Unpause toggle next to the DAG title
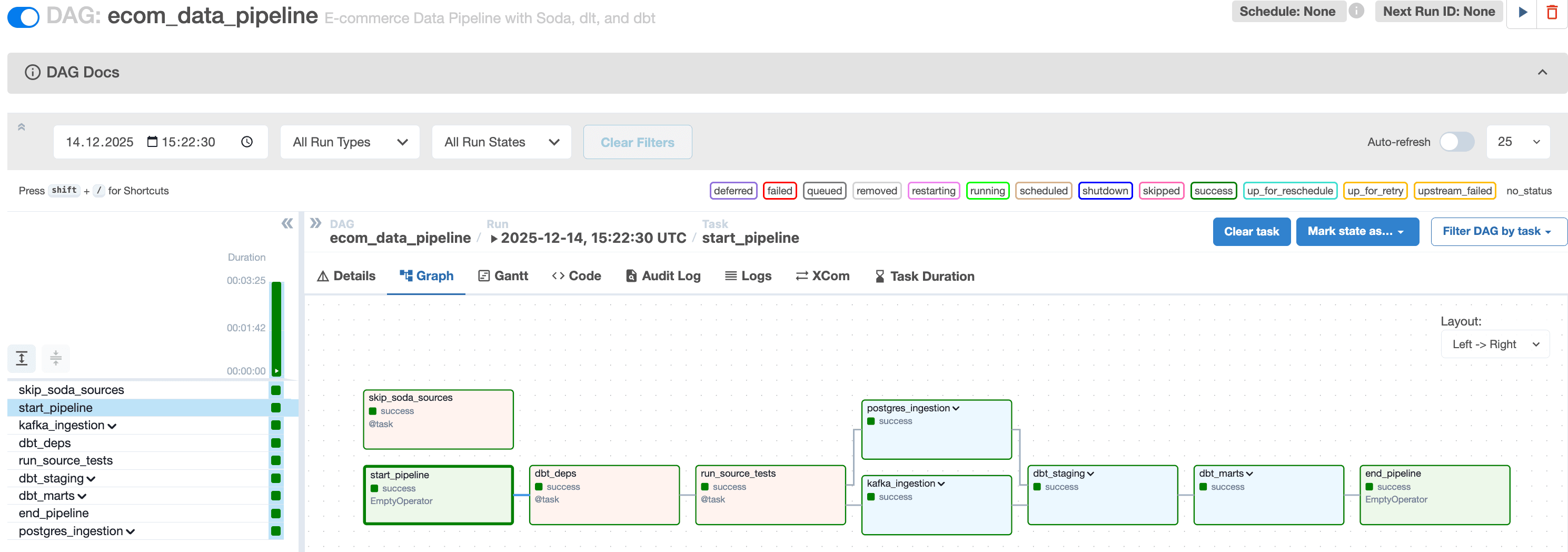 23,16
